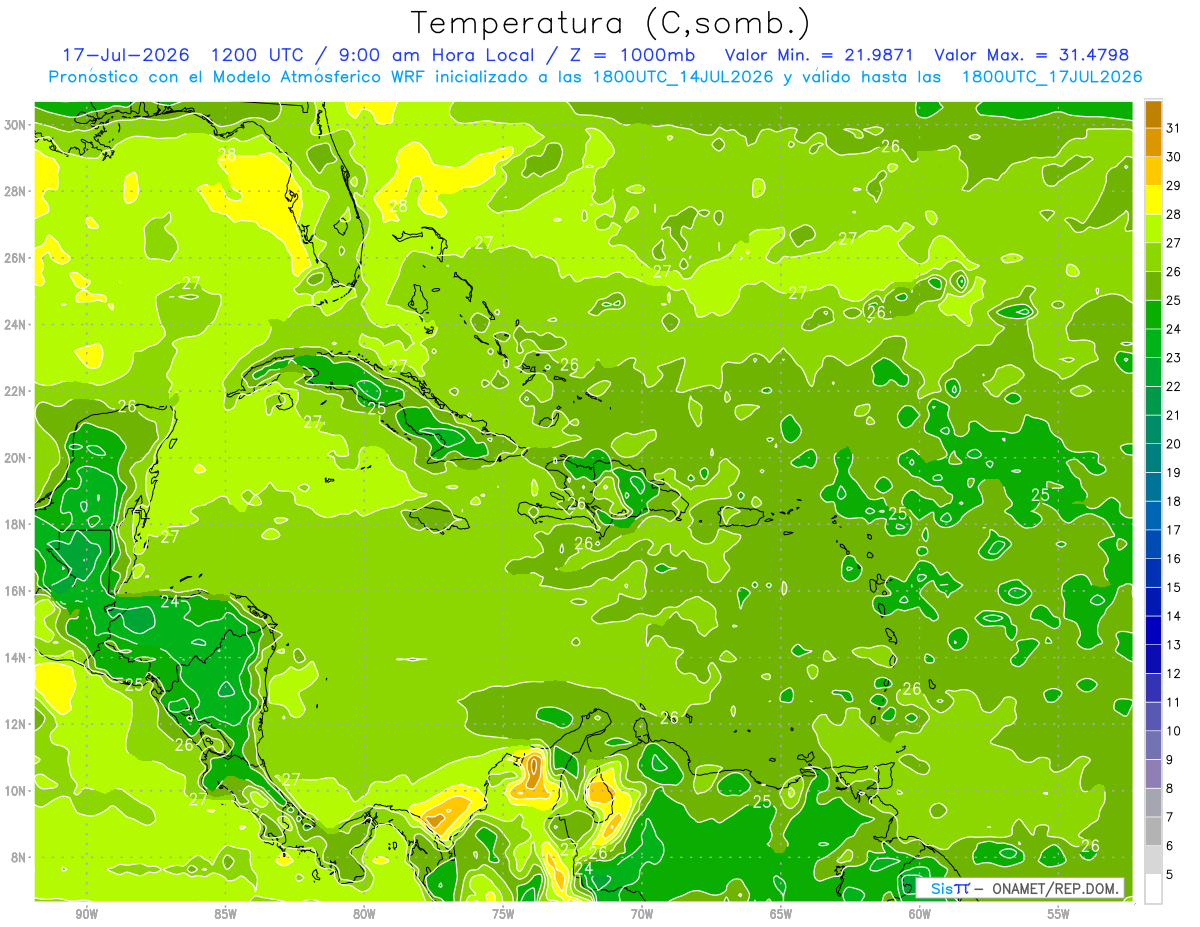Click the '12N' latitude axis label
This screenshot has height=927, width=1200.
point(17,724)
